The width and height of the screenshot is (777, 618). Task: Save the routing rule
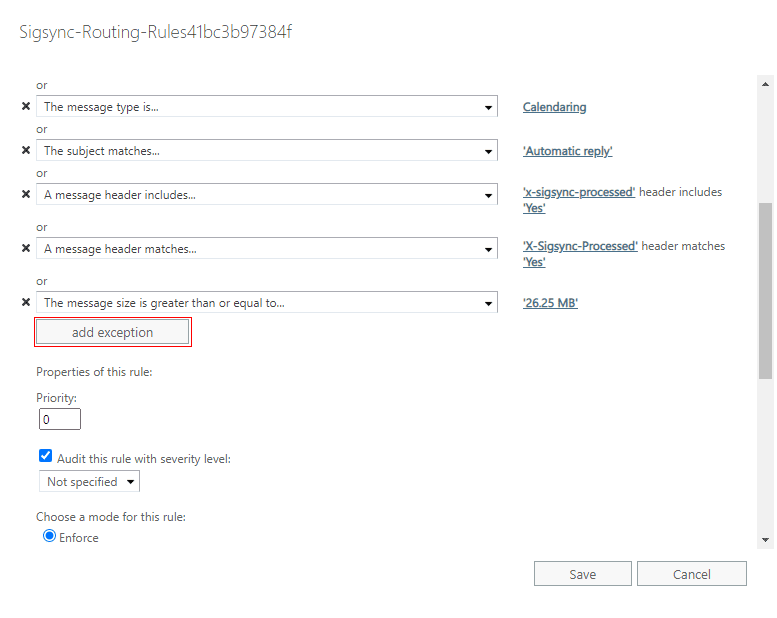582,574
